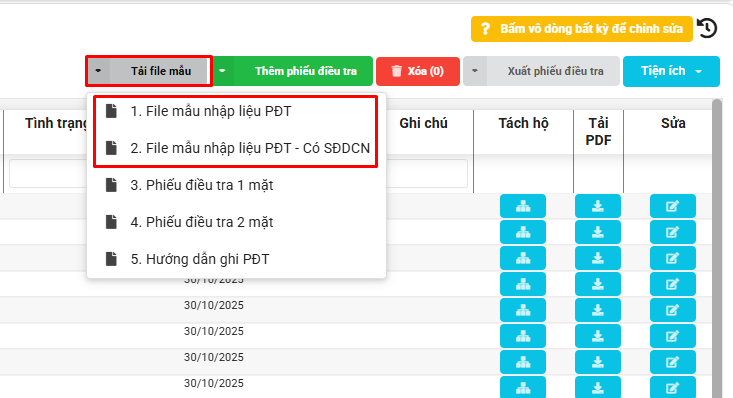
Task: Collapse the Tải file mẫu dropdown arrow
Action: [98, 71]
